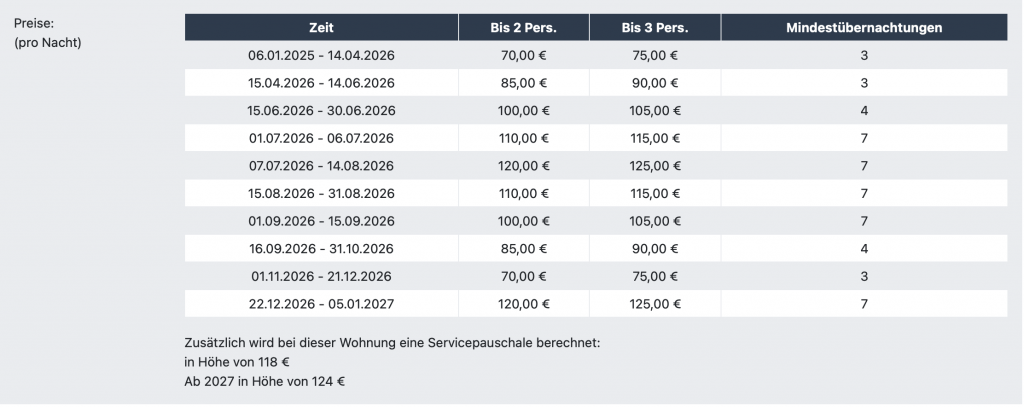Click the 15.06.2026 - 30.06.2026 period cell

(321, 110)
